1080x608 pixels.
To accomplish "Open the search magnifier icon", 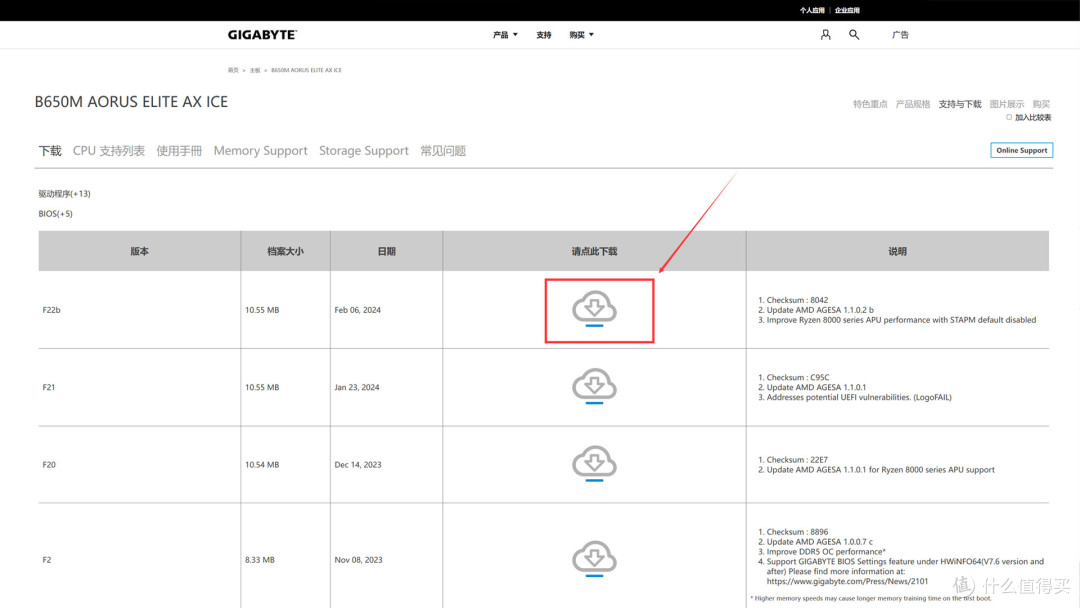I will pos(854,34).
